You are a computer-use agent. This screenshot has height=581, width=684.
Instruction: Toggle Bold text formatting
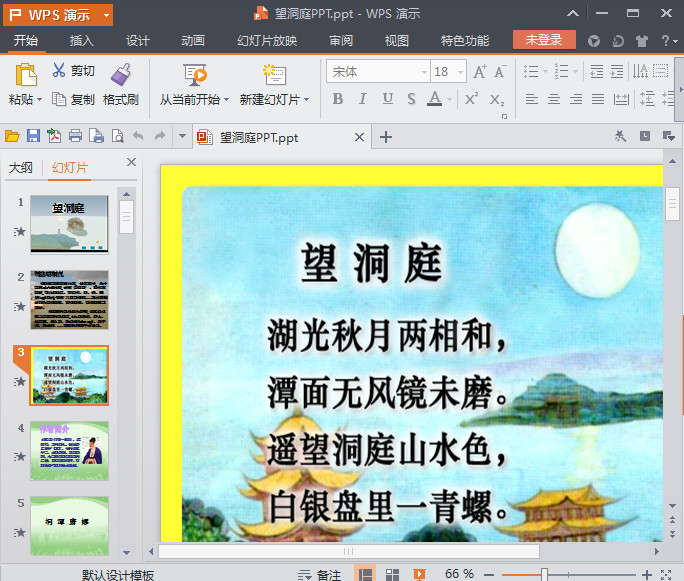pos(337,99)
